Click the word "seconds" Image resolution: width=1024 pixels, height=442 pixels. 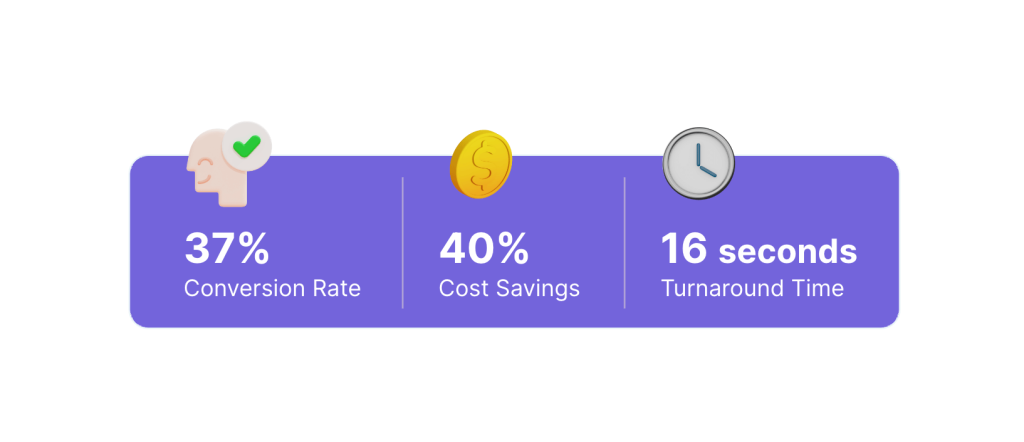788,250
